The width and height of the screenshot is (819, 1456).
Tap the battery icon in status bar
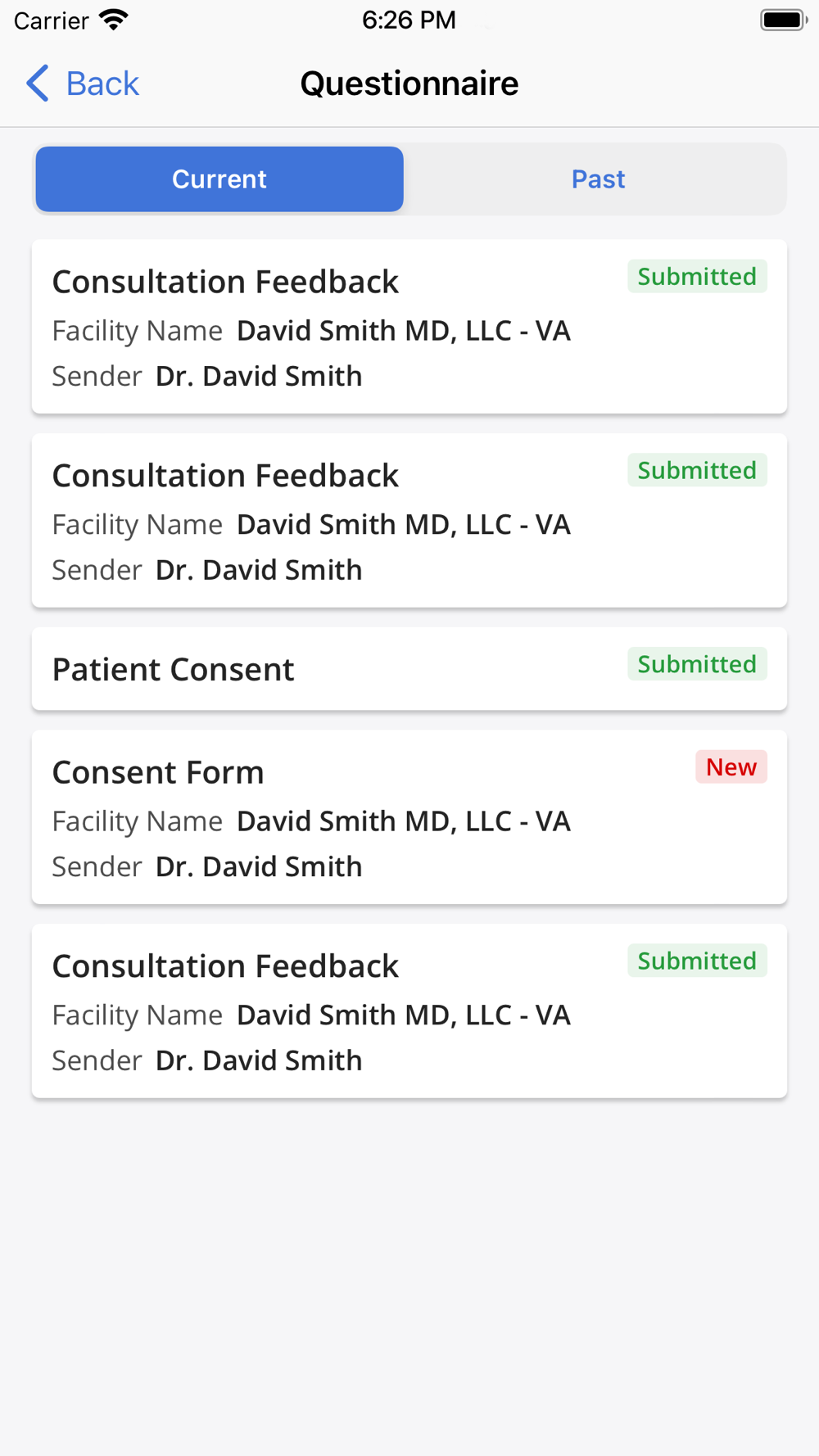(x=783, y=20)
